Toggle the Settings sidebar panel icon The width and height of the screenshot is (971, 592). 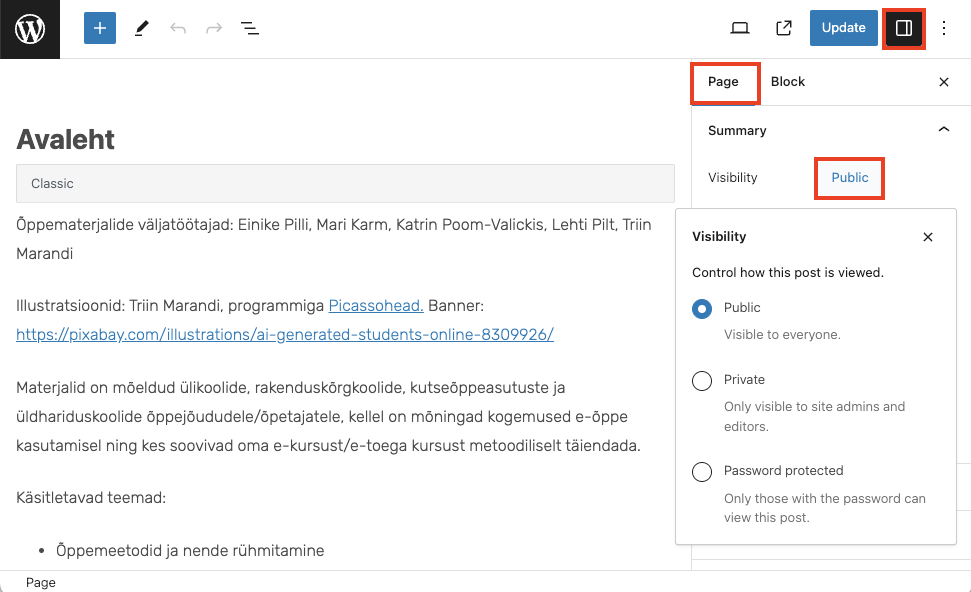tap(904, 28)
